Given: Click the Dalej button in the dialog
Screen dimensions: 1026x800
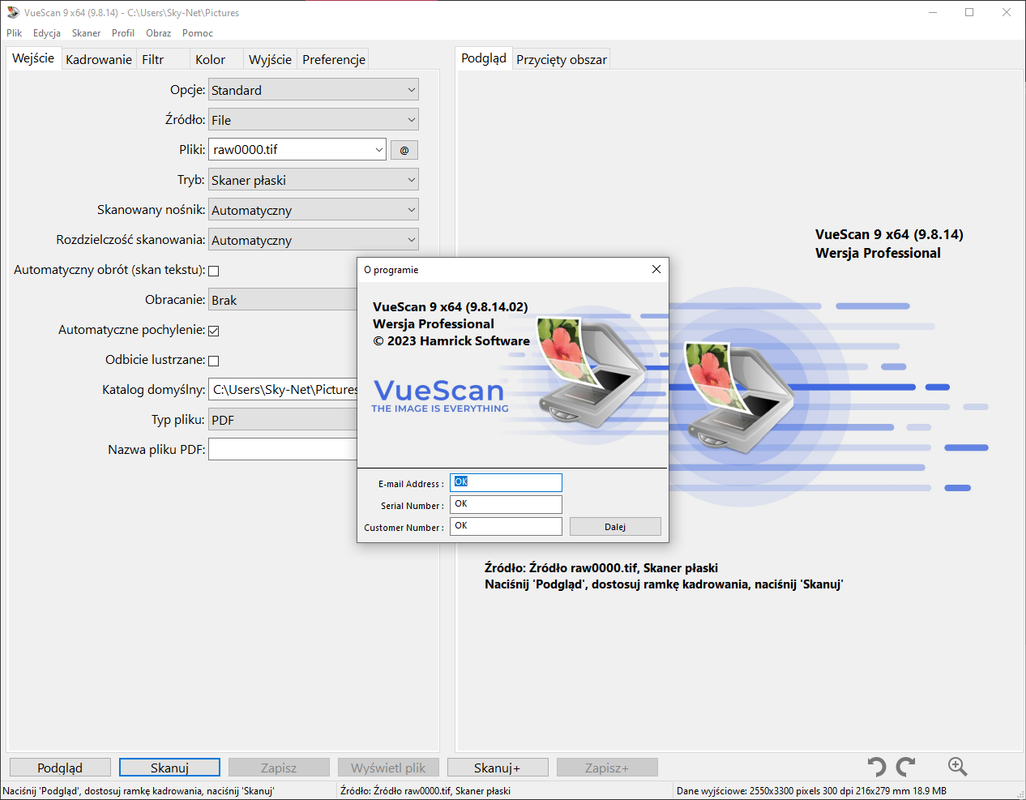Looking at the screenshot, I should (x=615, y=527).
